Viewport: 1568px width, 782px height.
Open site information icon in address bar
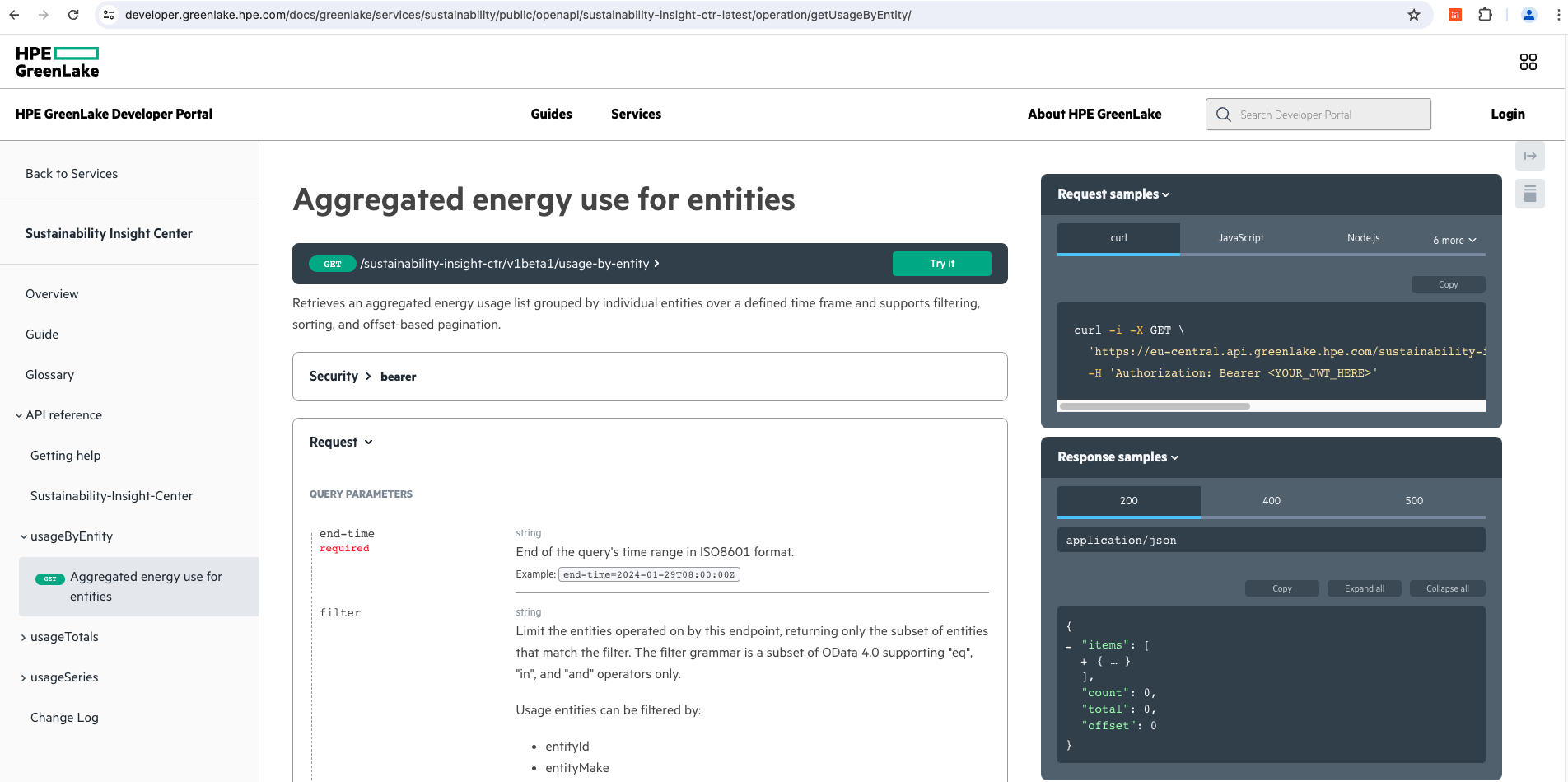click(109, 15)
